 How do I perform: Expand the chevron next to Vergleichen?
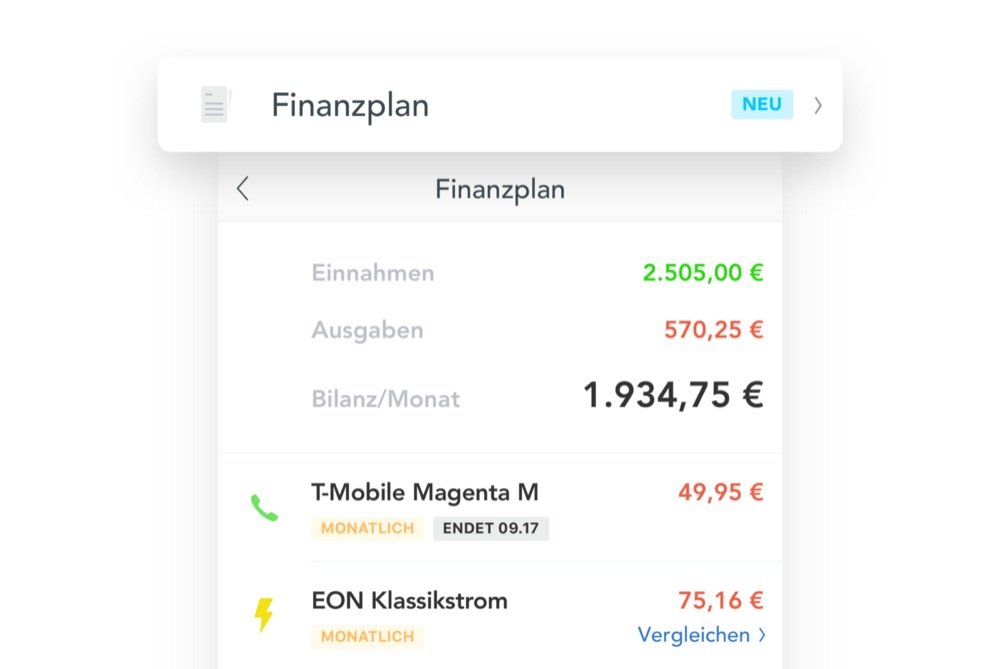tap(762, 635)
